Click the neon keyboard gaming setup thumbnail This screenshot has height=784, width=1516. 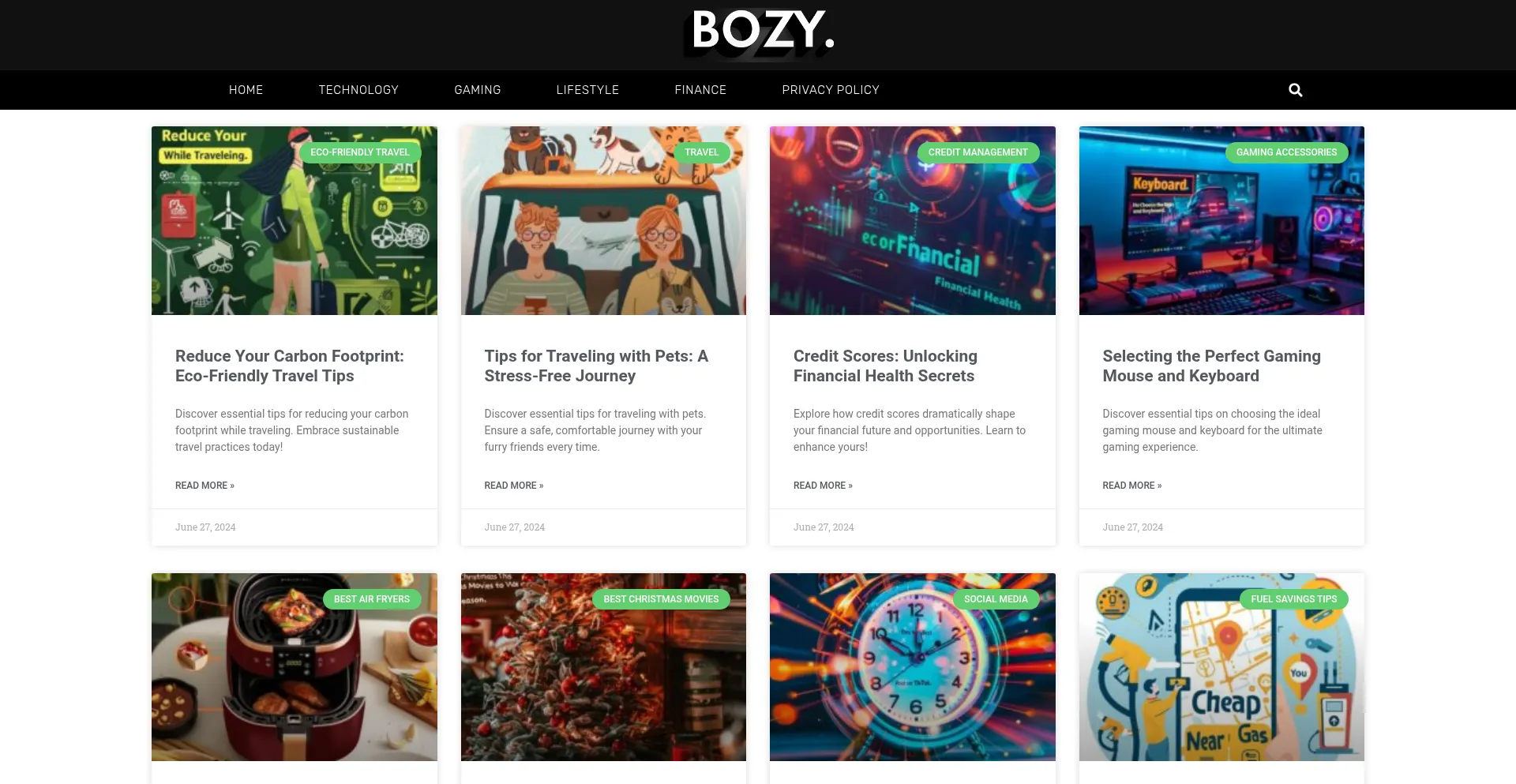tap(1221, 220)
